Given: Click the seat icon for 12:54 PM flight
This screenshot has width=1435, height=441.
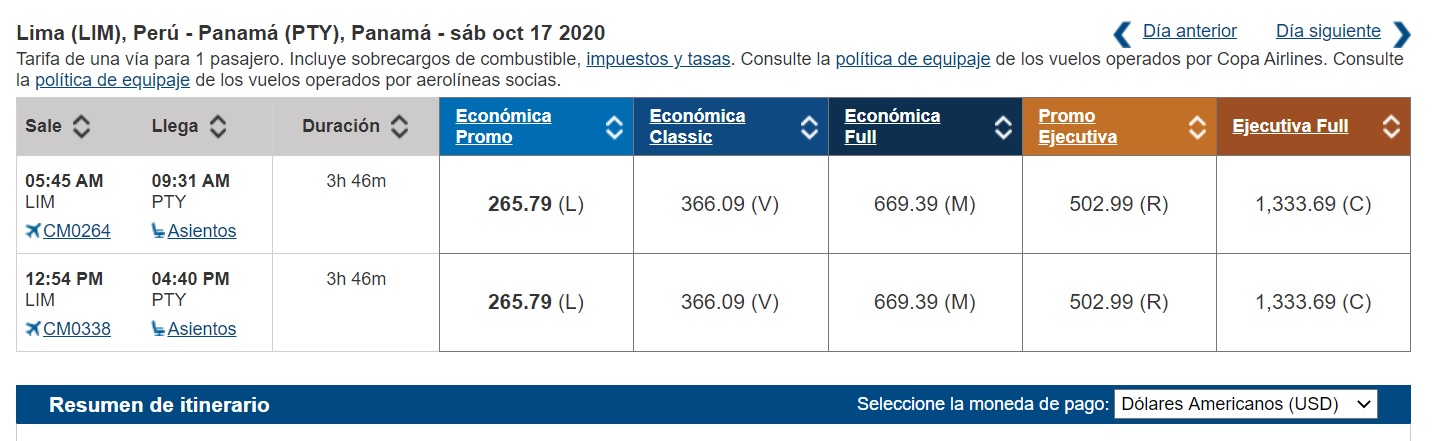Looking at the screenshot, I should pyautogui.click(x=158, y=329).
